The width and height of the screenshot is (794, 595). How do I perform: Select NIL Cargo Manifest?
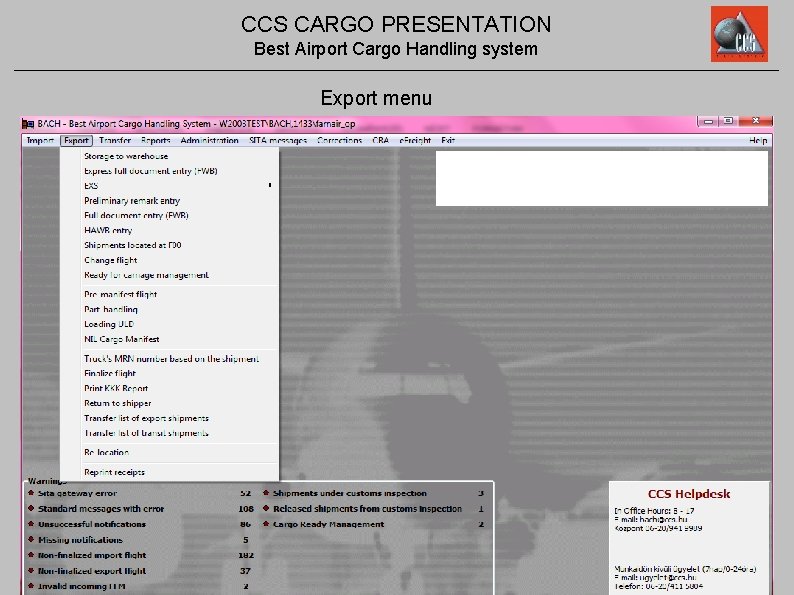[x=170, y=339]
